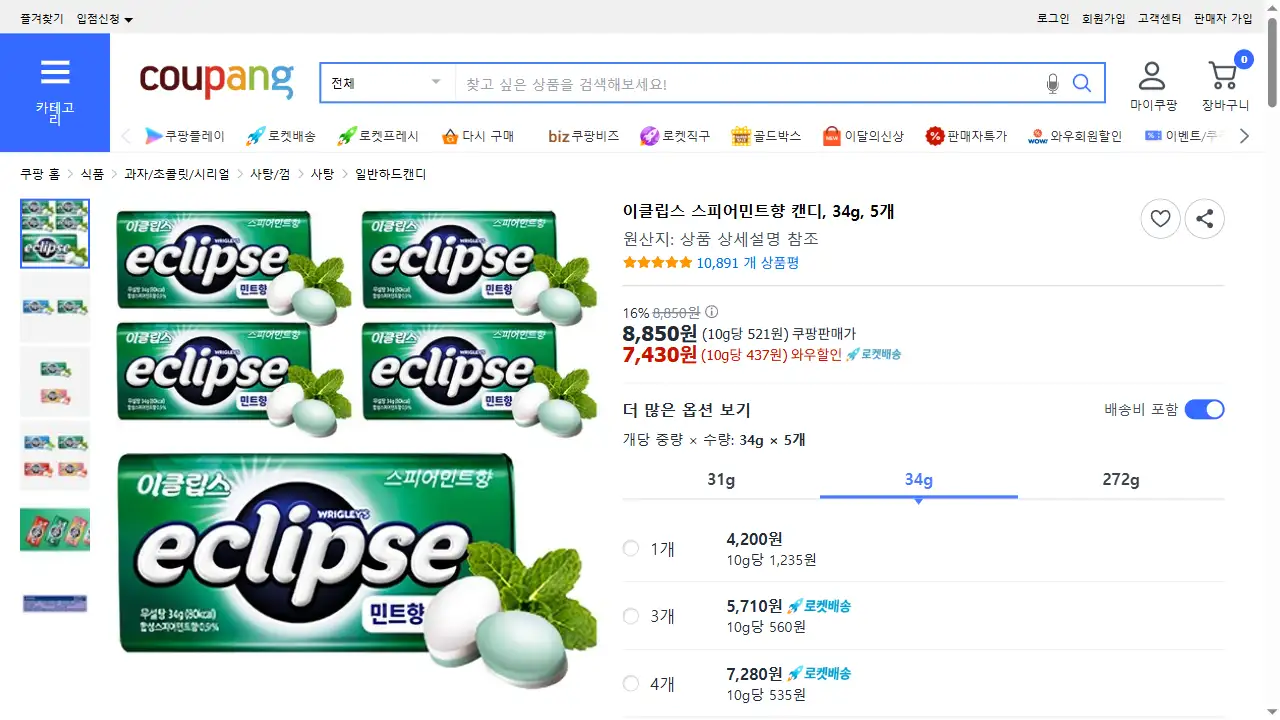Open 로켓프레시 shortcut
Image resolution: width=1280 pixels, height=720 pixels.
click(378, 136)
